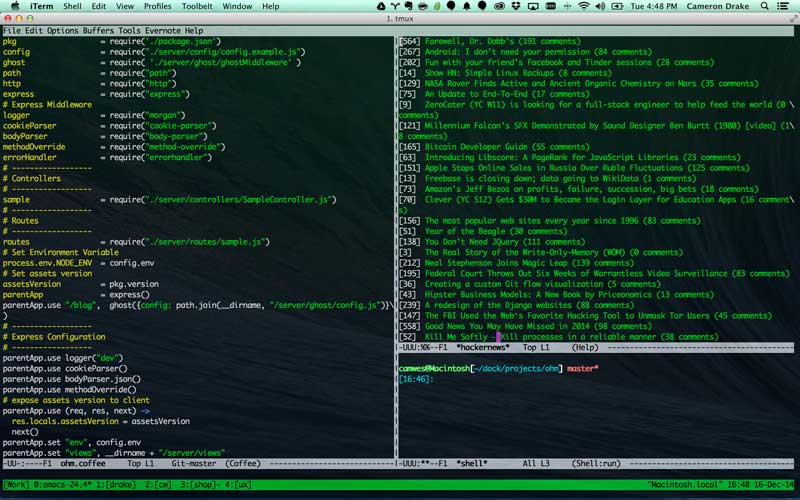
Task: Open 'You Don't Need JQuery' story
Action: pyautogui.click(x=504, y=242)
